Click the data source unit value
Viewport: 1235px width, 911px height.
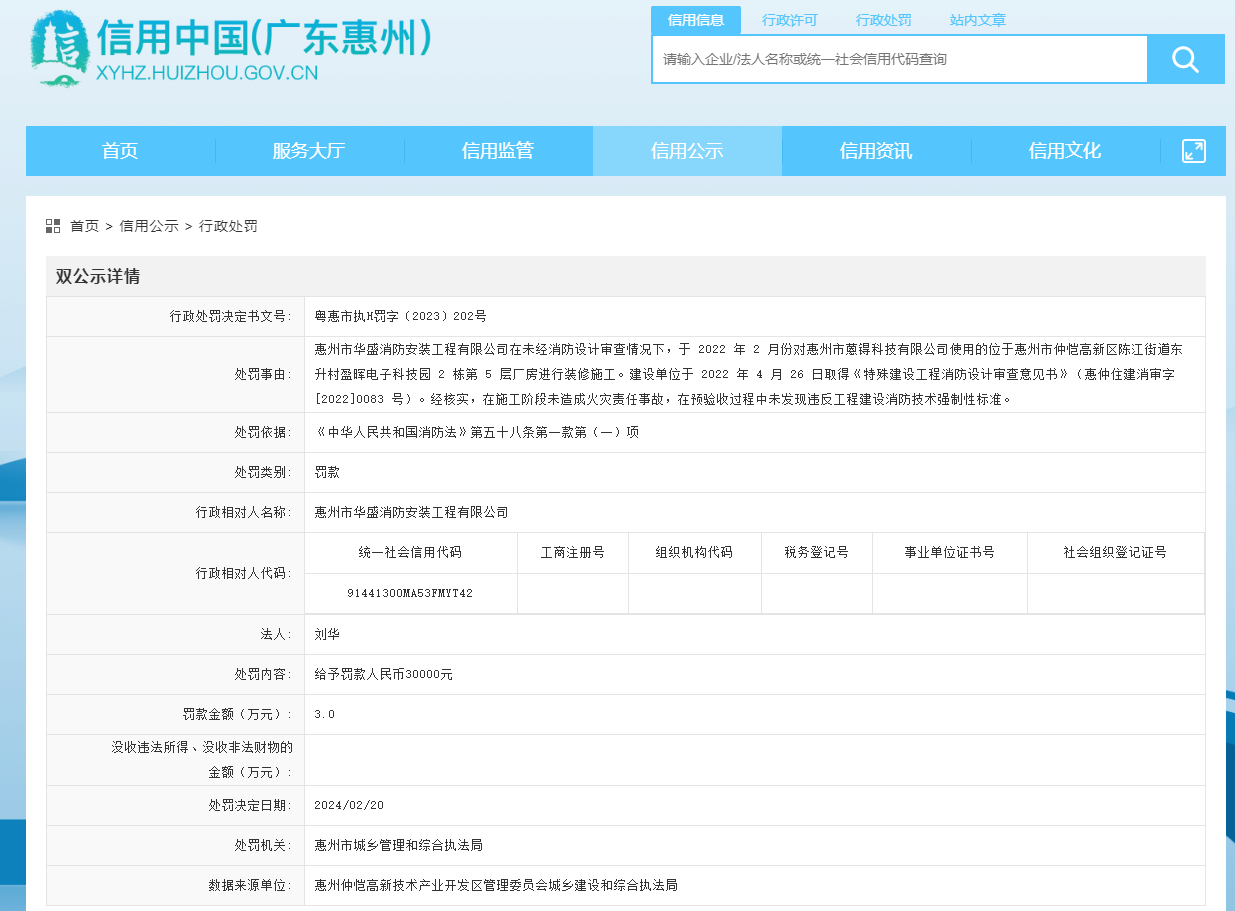pos(496,885)
